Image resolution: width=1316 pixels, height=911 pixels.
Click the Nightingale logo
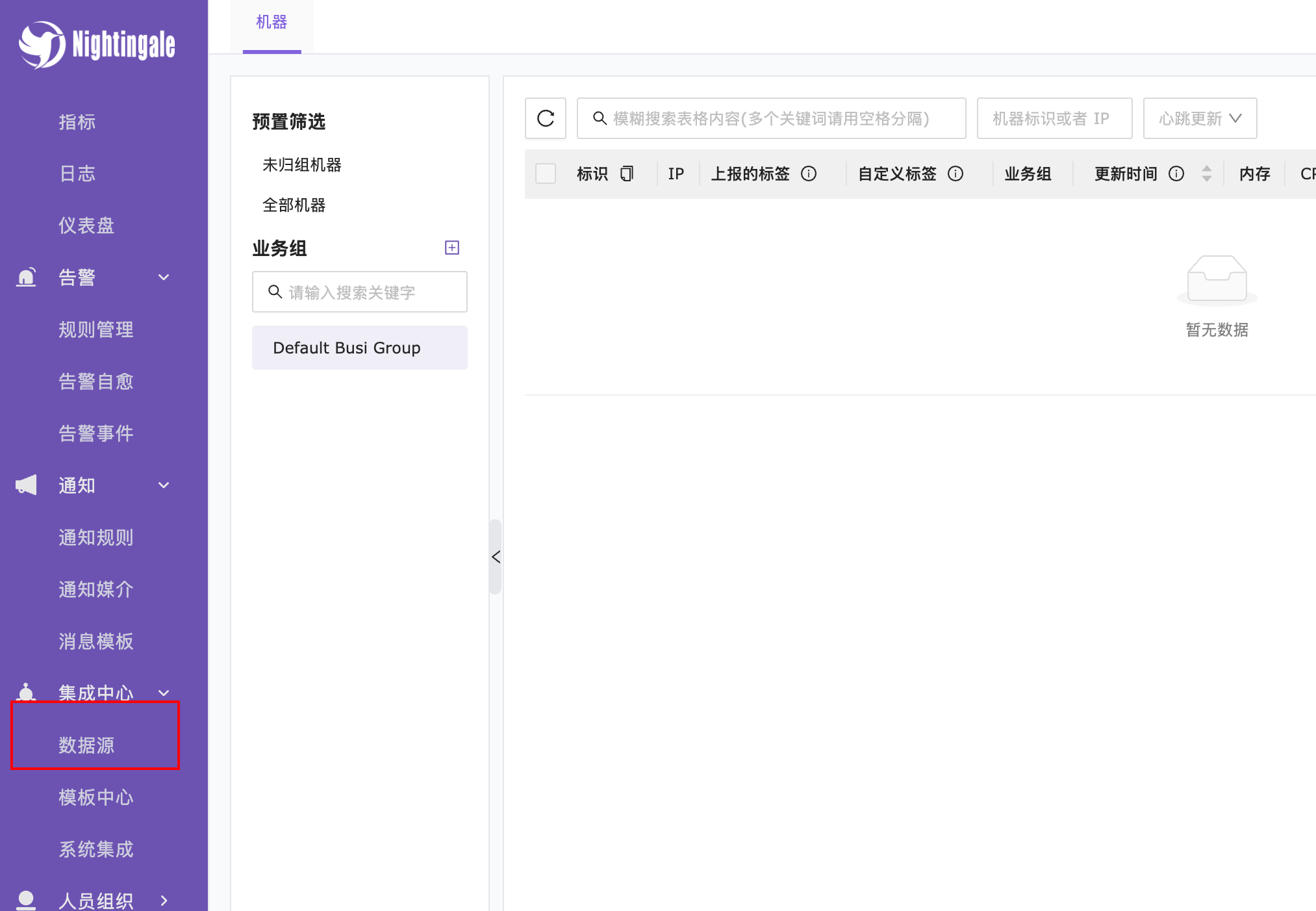tap(97, 44)
